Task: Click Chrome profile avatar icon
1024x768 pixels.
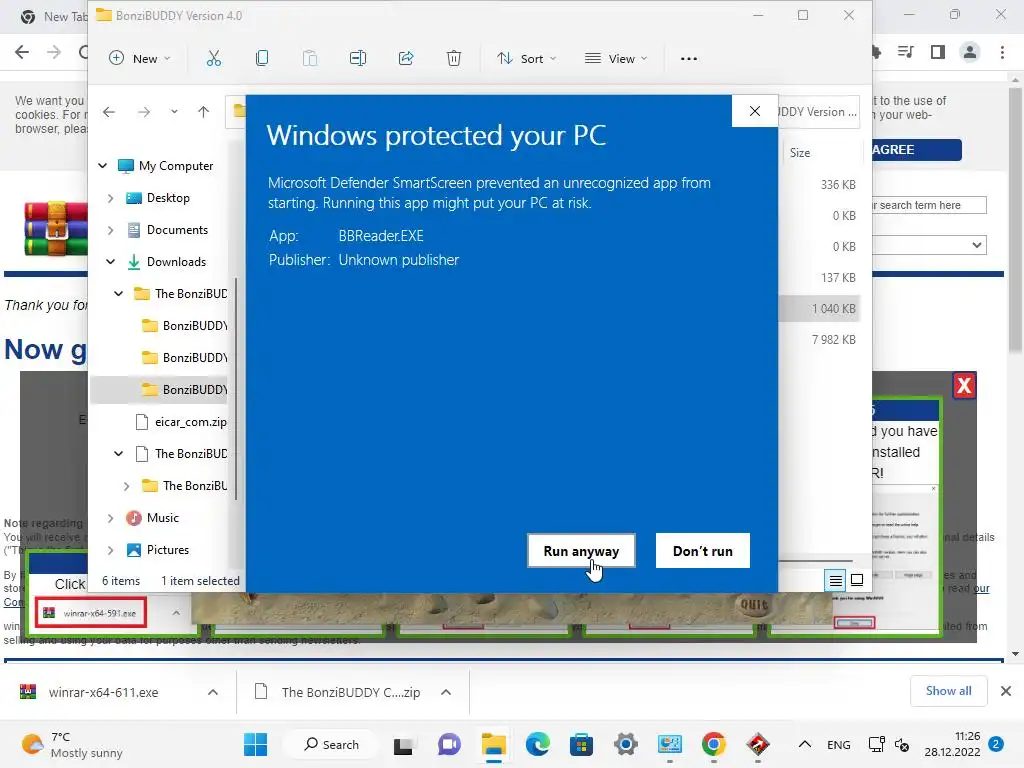Action: [x=970, y=52]
